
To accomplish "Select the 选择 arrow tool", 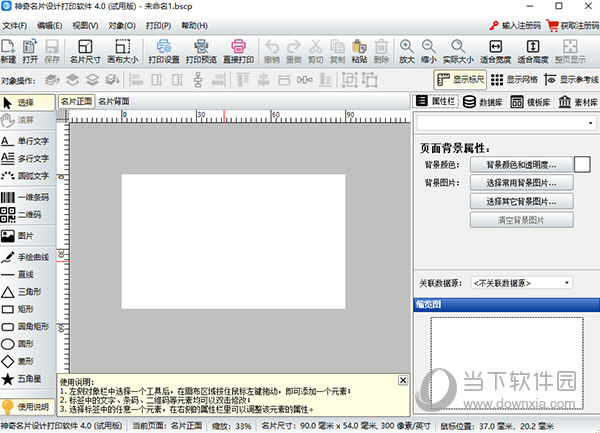I will 27,103.
